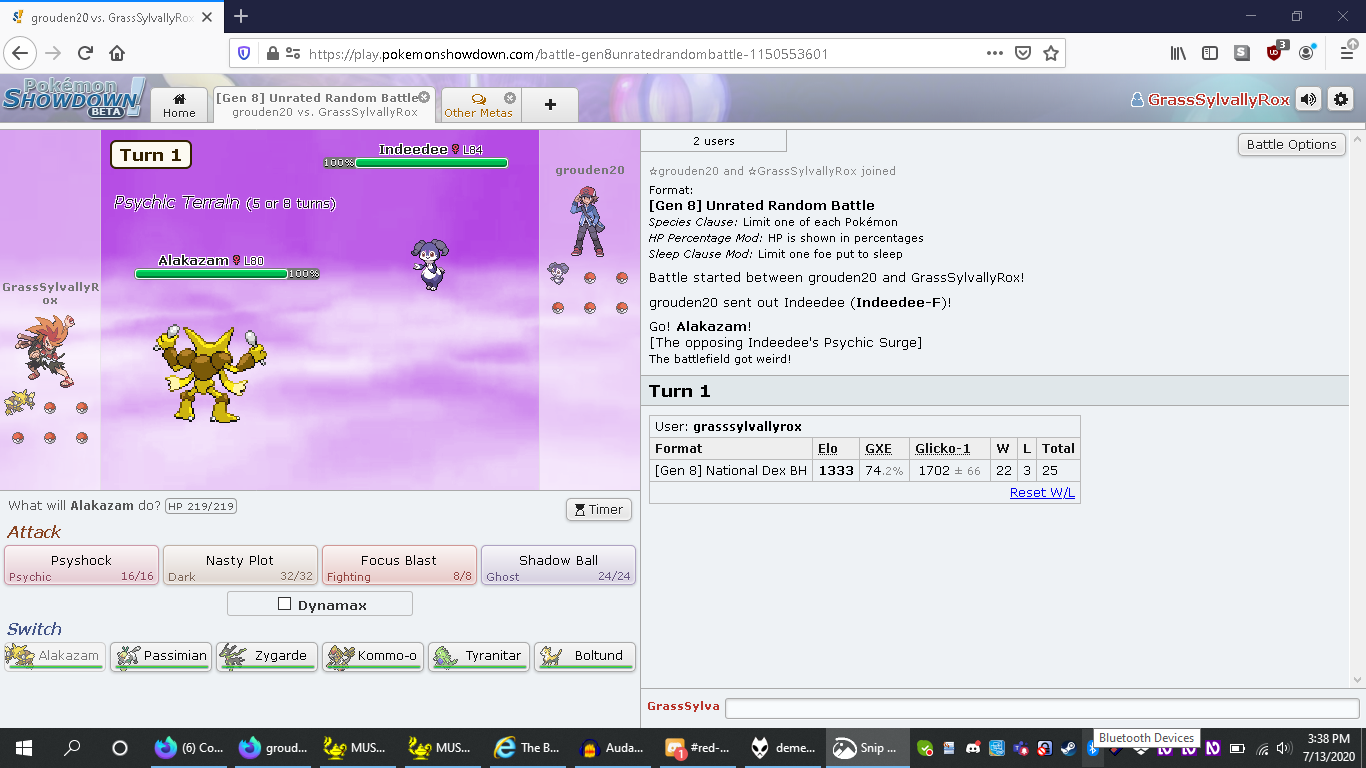
Task: Tick the Dynamax checkbox
Action: click(x=285, y=604)
